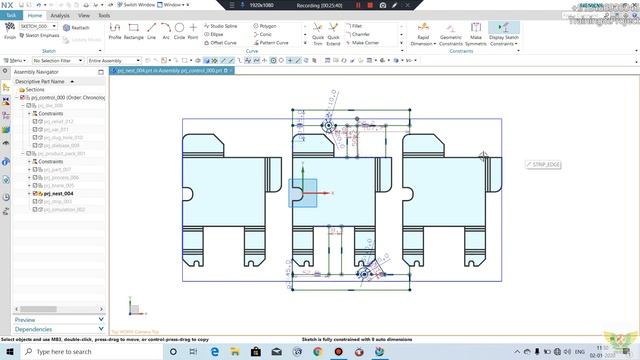
Task: Open the No Selection Filter dropdown
Action: (x=58, y=60)
